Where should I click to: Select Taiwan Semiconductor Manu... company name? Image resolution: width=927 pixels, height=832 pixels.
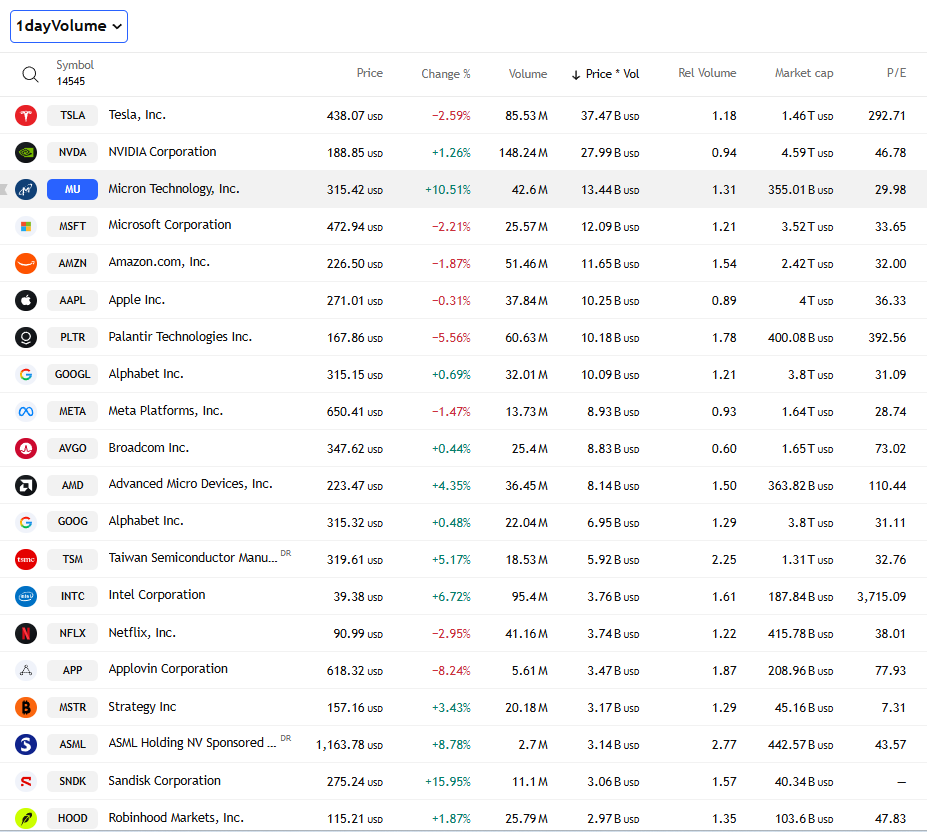[193, 558]
